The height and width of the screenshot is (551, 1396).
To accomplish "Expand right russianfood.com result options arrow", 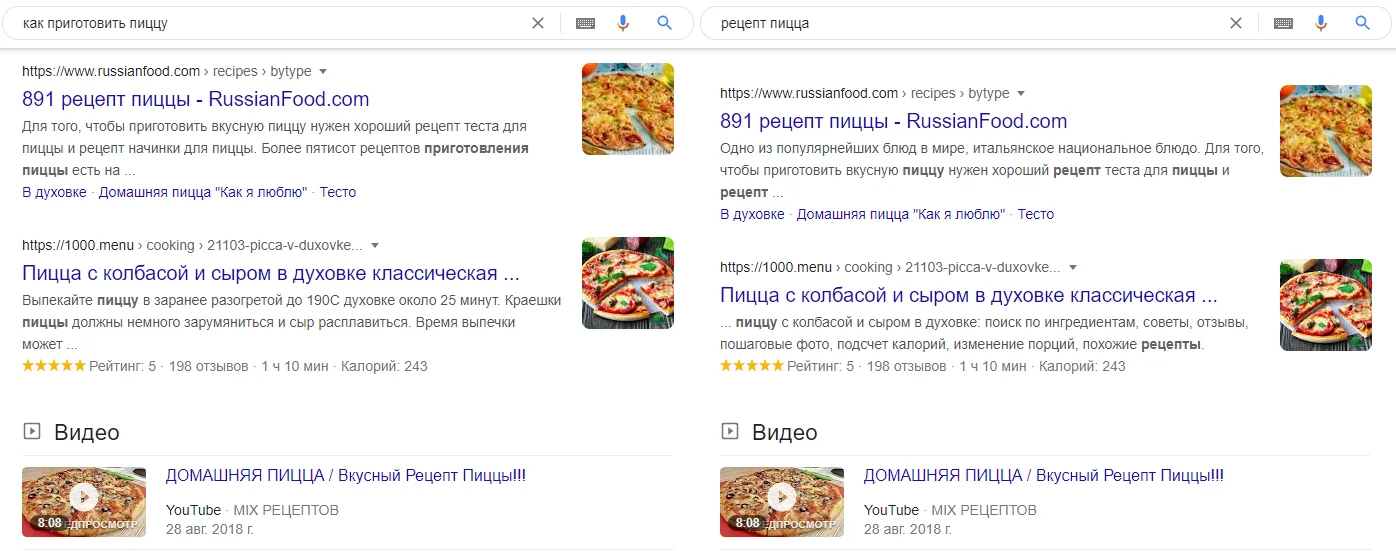I will click(x=1021, y=94).
